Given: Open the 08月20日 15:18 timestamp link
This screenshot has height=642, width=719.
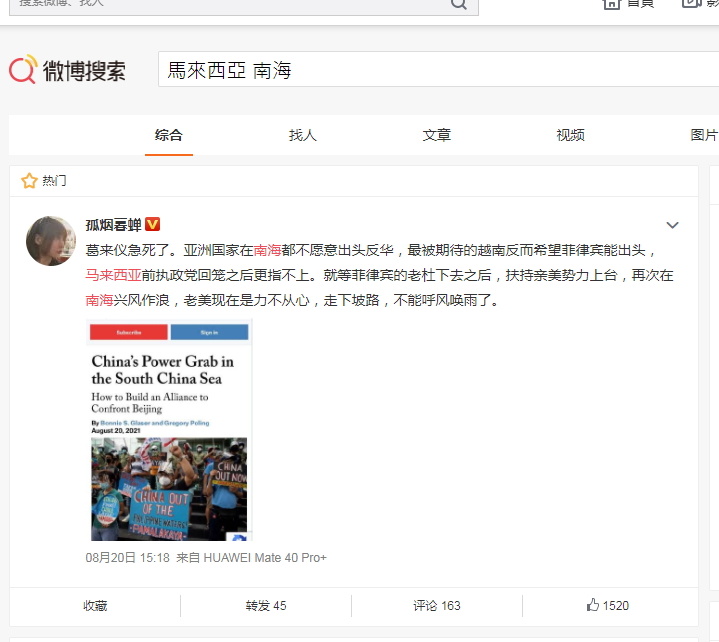Looking at the screenshot, I should [127, 558].
